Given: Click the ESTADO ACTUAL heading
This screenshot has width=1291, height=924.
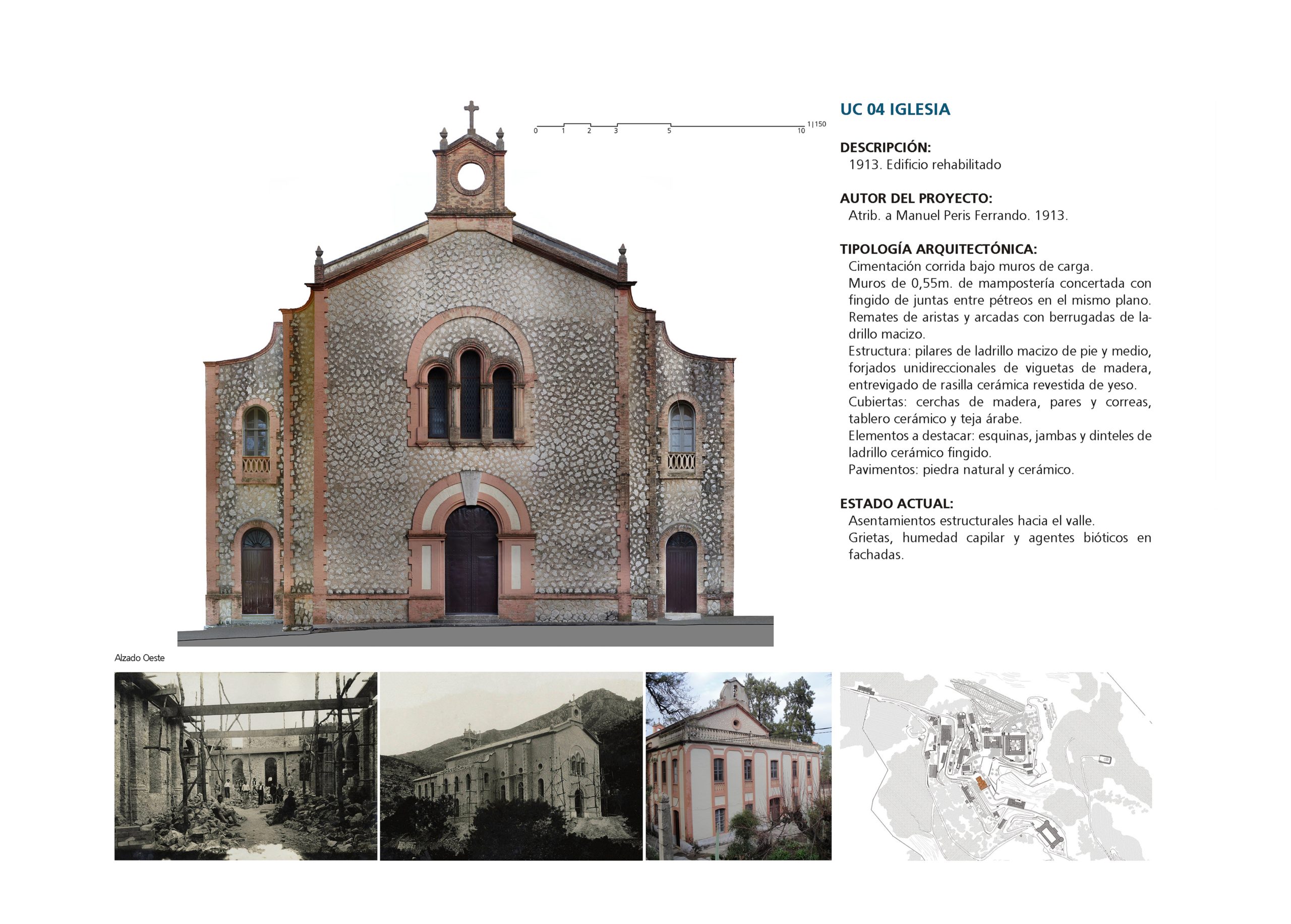Looking at the screenshot, I should (896, 504).
